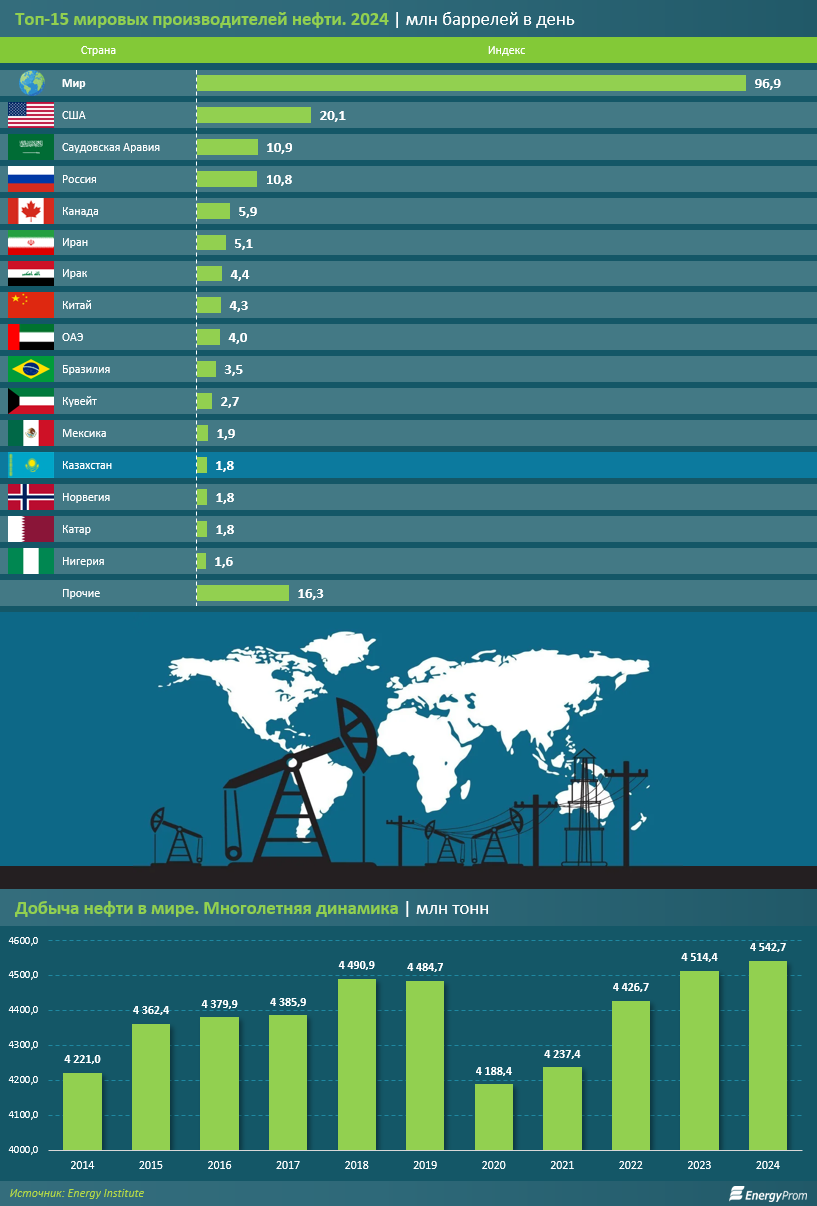Click the ОАЭ country label

tap(72, 337)
